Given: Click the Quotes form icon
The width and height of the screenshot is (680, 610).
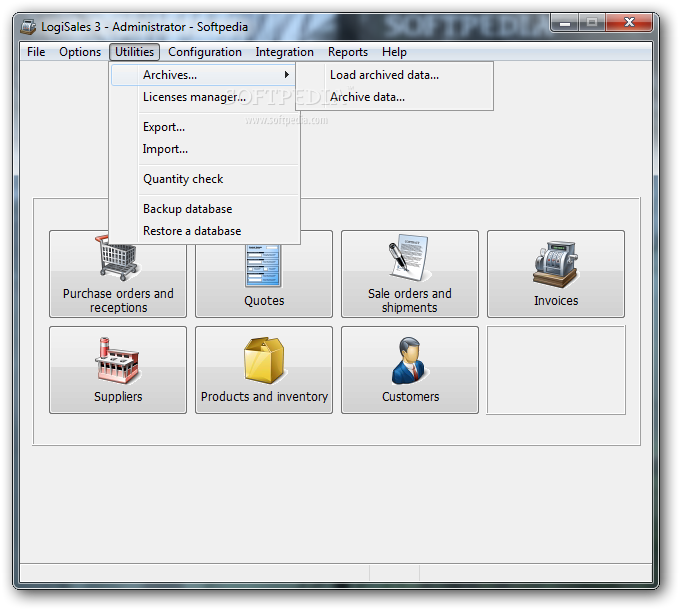Looking at the screenshot, I should pos(263,265).
